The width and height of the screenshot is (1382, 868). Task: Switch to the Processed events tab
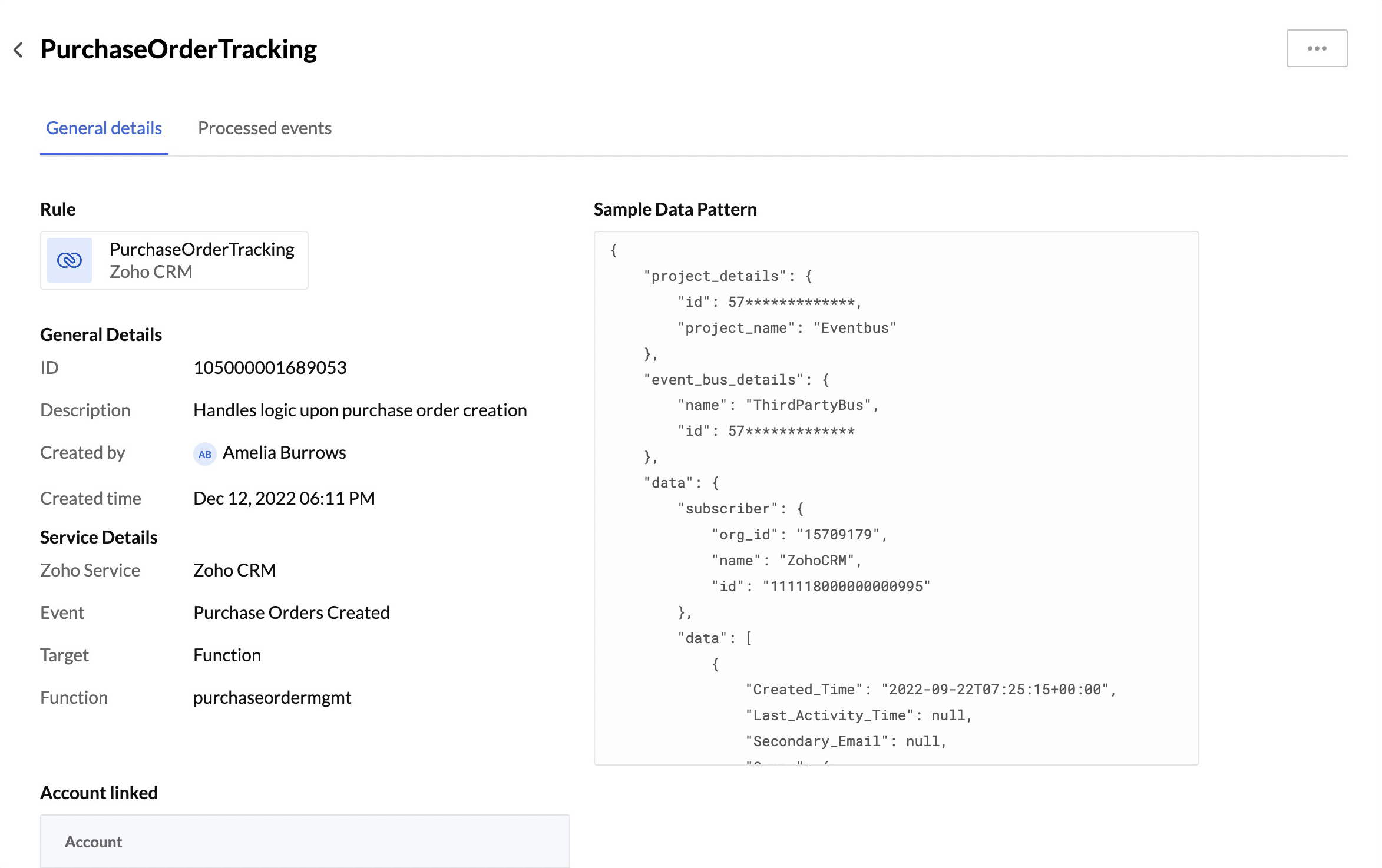[x=265, y=128]
